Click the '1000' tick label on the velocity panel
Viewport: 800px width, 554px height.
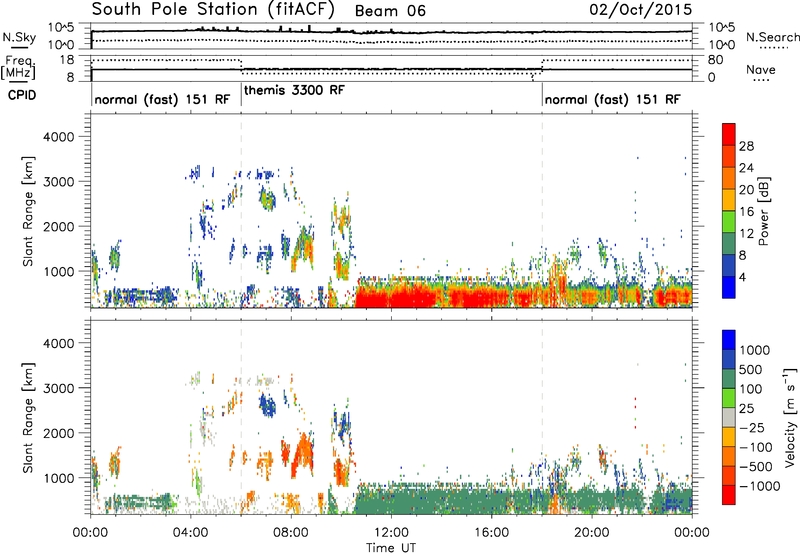pos(58,478)
